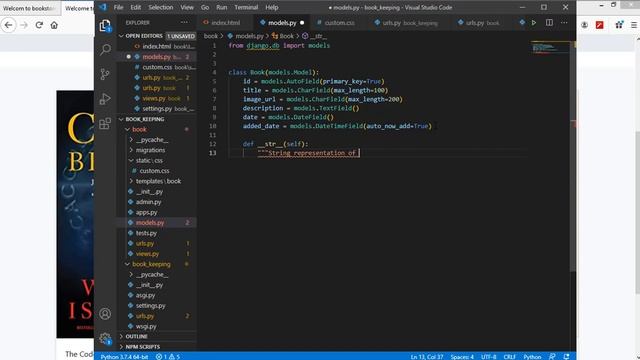
Task: Collapse the Open Editors section
Action: pos(156,36)
